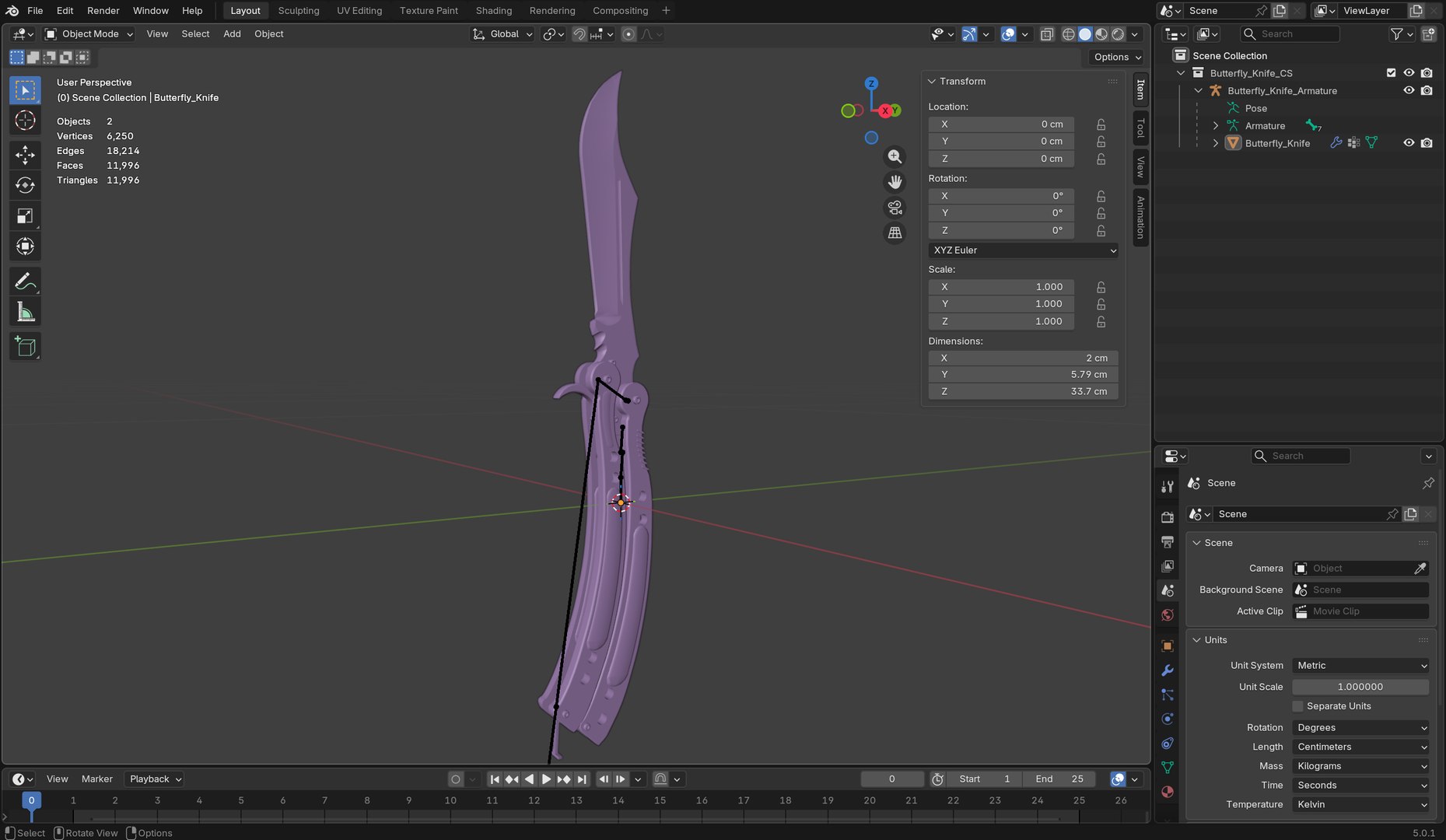Toggle the X location lock icon
Screen dimensions: 1446x840
[1101, 124]
